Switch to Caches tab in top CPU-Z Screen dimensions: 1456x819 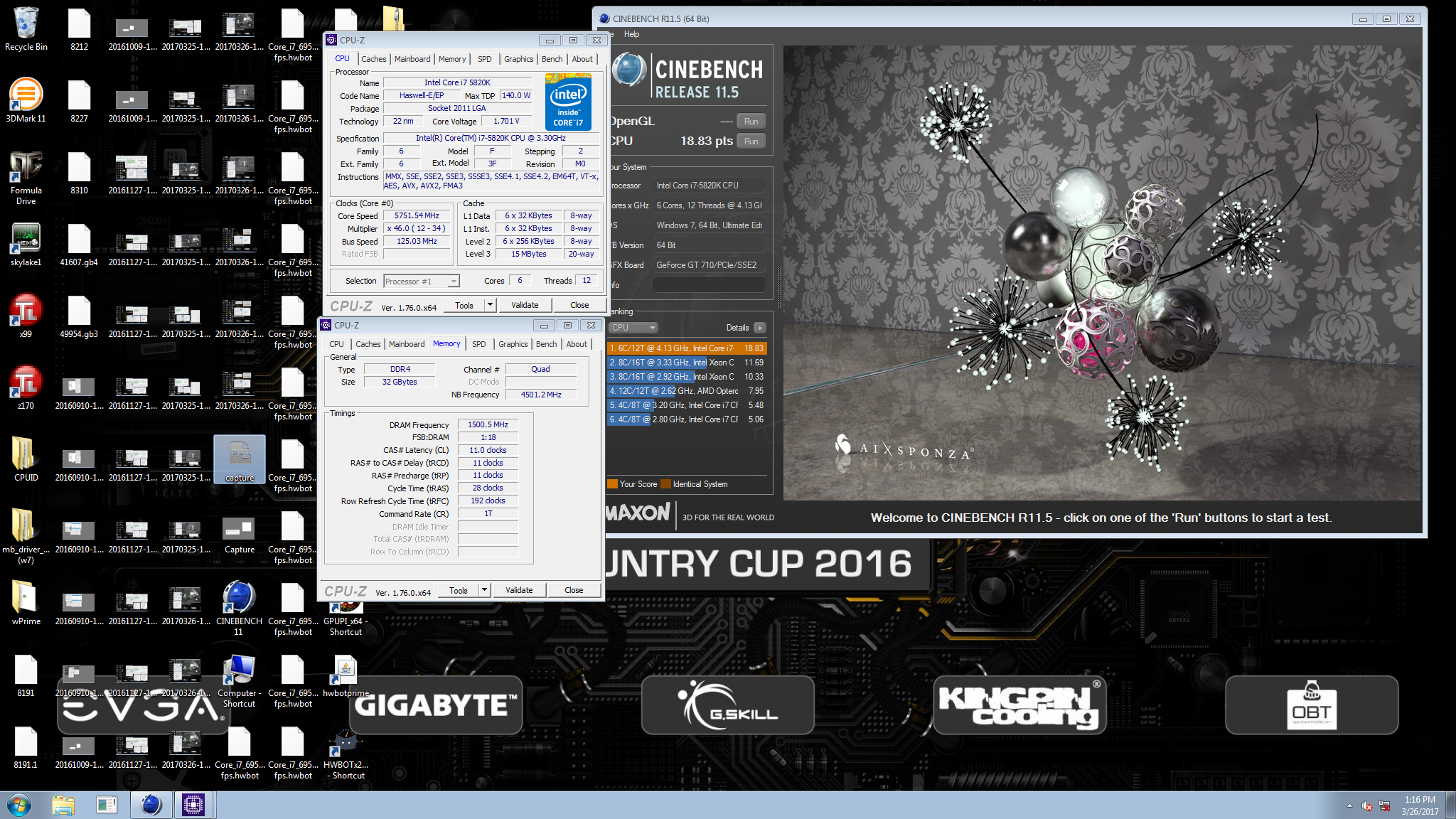coord(373,59)
